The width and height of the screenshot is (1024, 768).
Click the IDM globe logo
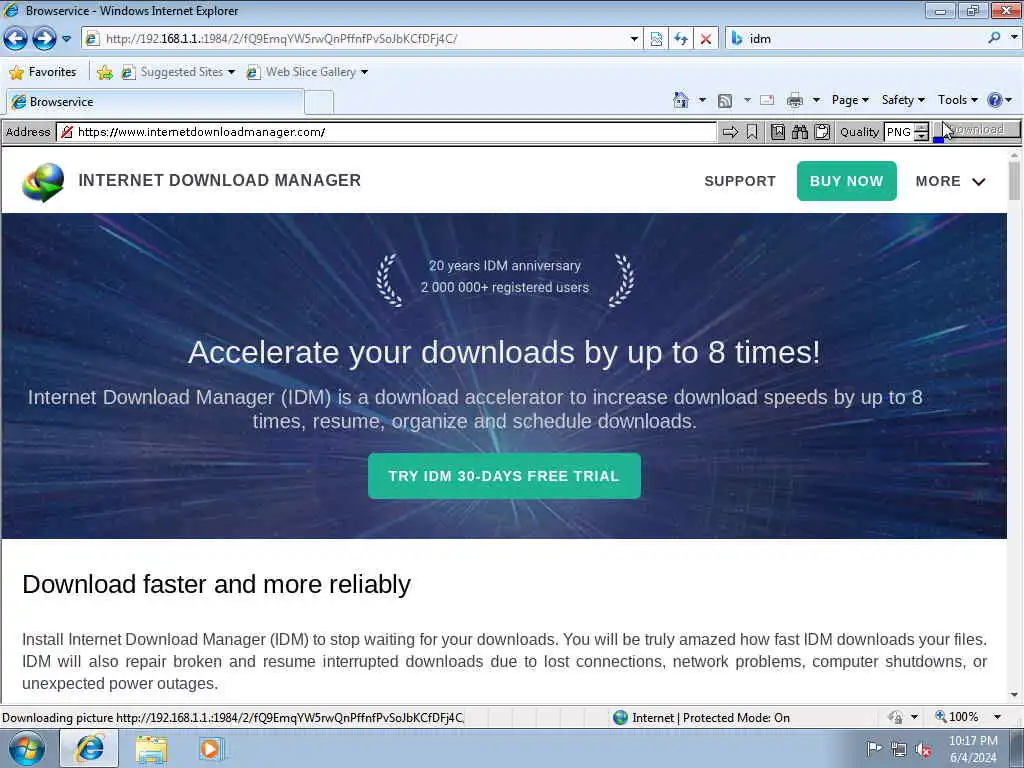[x=43, y=182]
